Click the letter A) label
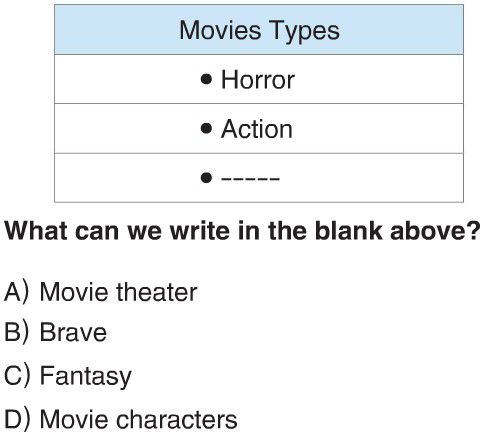The height and width of the screenshot is (442, 482). click(x=17, y=292)
